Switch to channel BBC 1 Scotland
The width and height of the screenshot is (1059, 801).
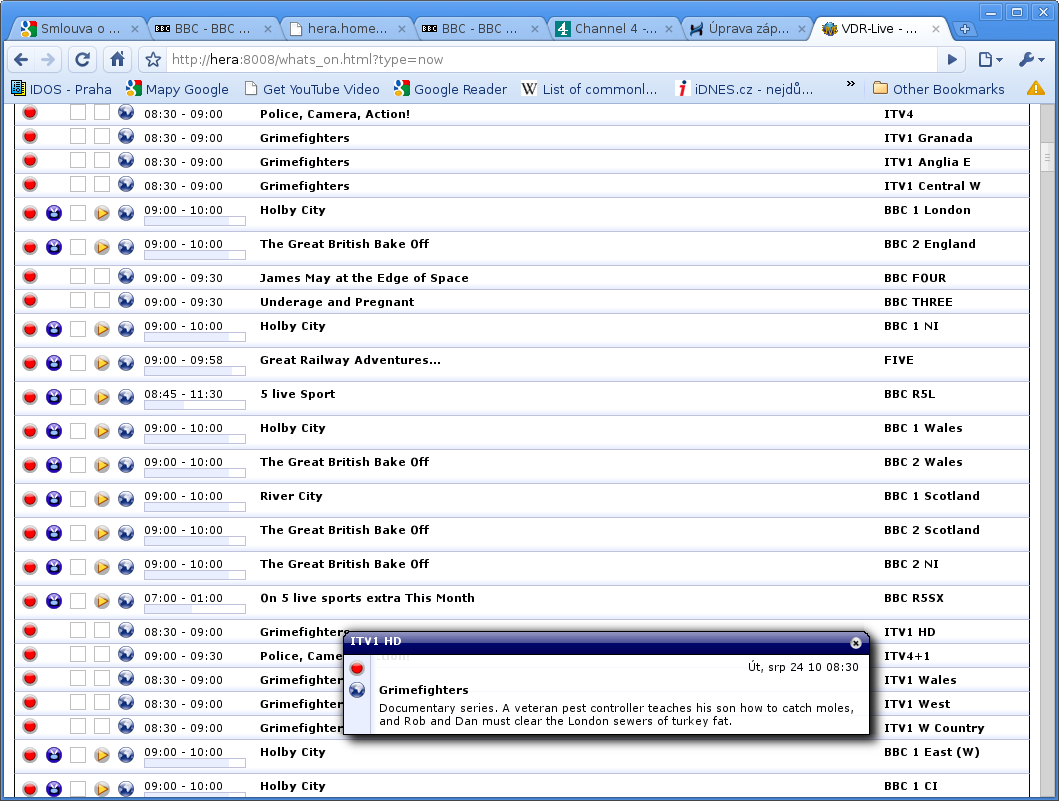click(x=54, y=499)
